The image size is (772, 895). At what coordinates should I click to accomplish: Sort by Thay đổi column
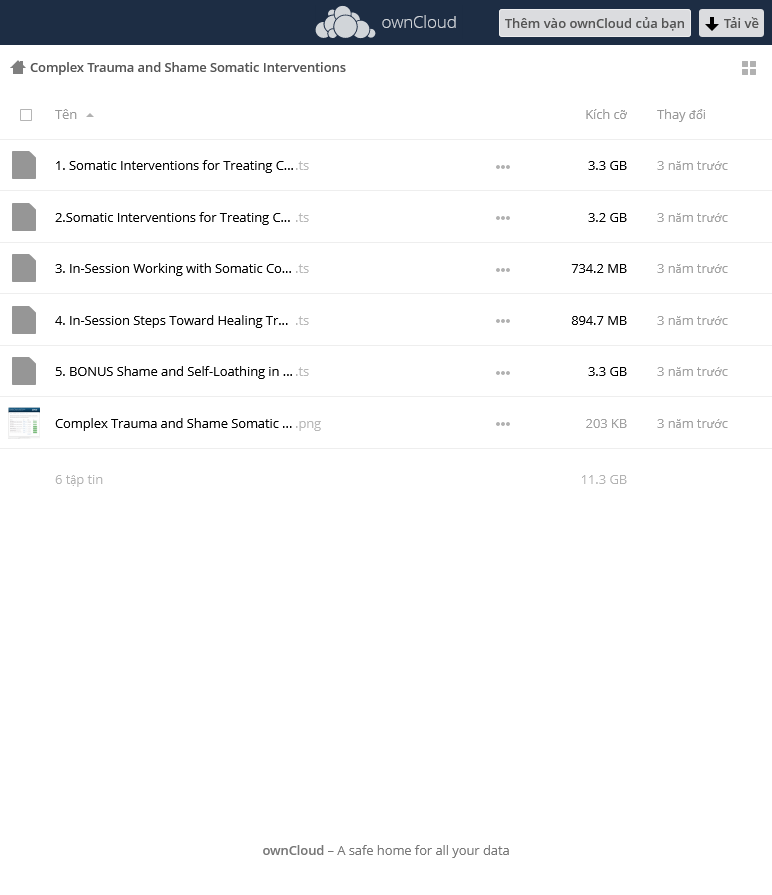681,115
